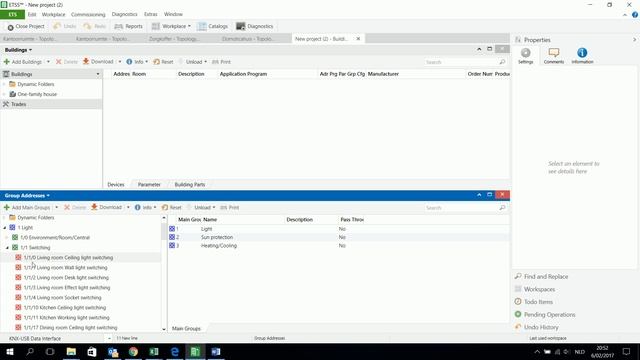Select 1/1/2 Living room Desk light switching
Screen dimensions: 640x360
point(66,278)
